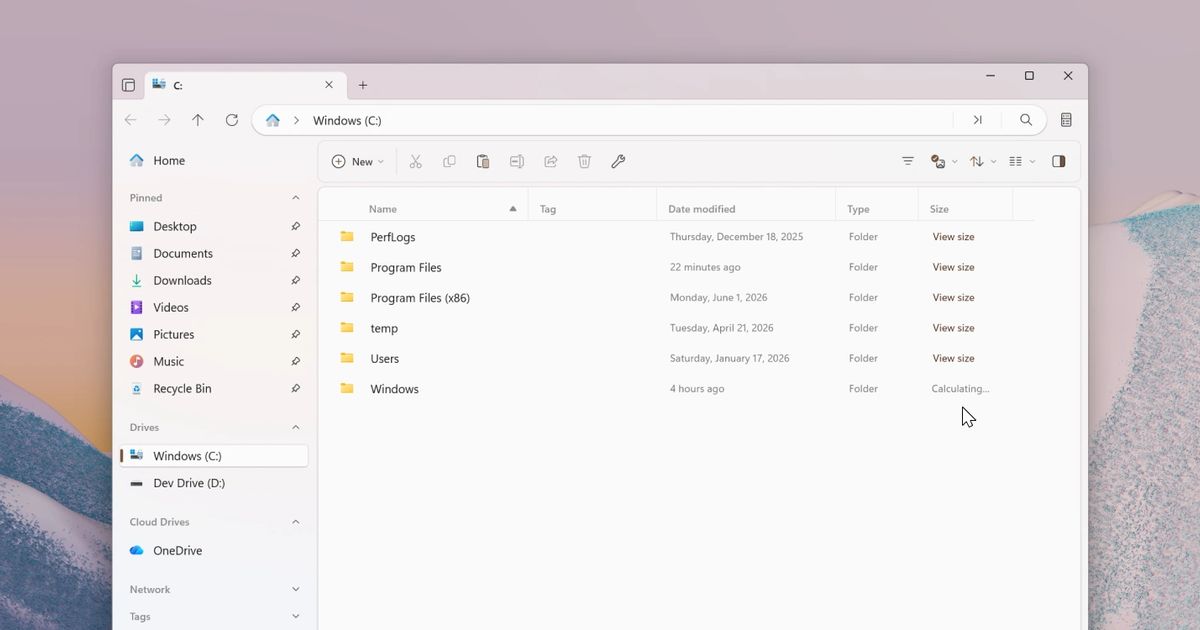Click View size for PerfLogs
Viewport: 1200px width, 630px height.
(x=953, y=237)
